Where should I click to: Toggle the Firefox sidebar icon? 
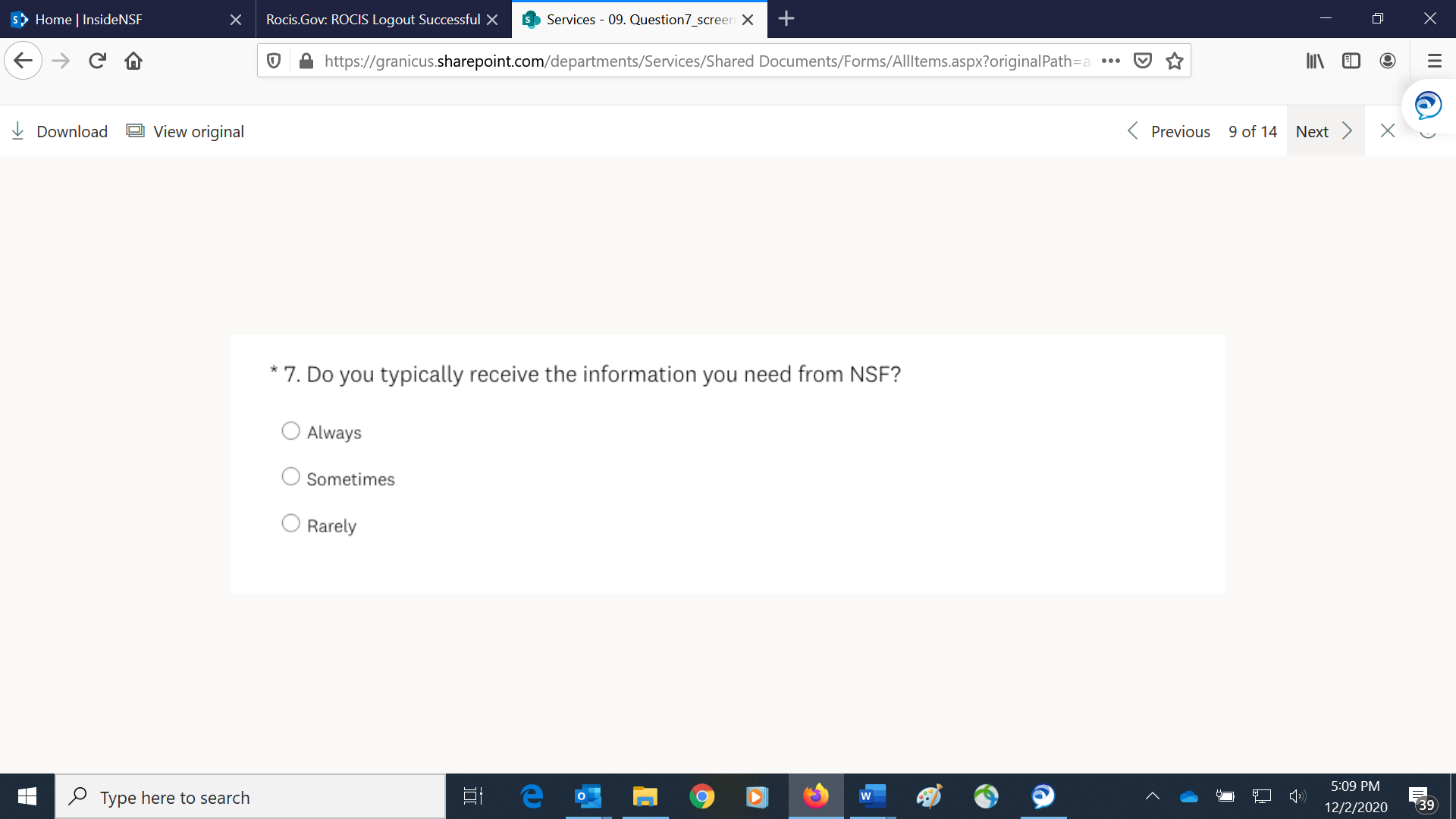(1351, 61)
